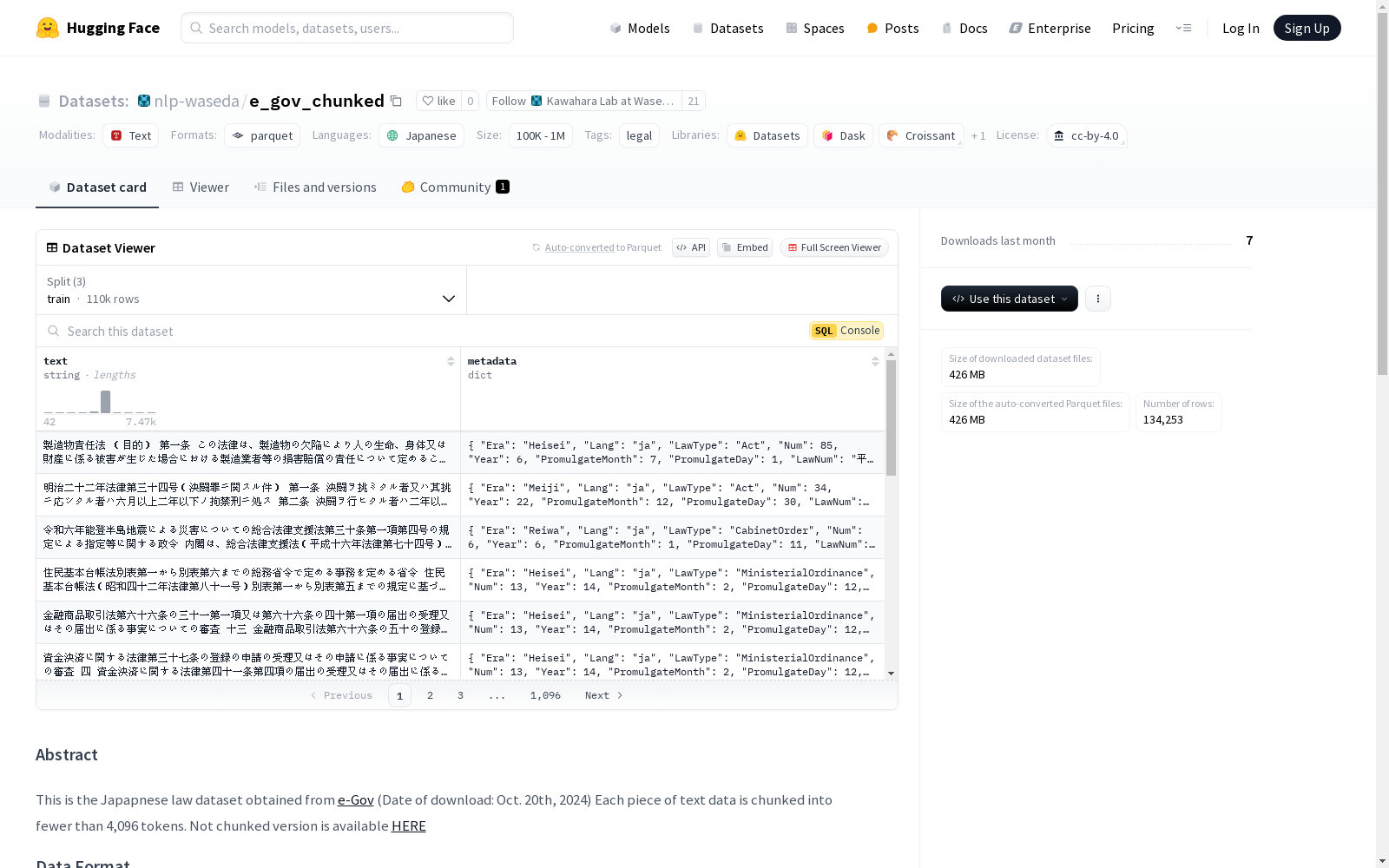This screenshot has height=868, width=1389.
Task: Select the parquet format tag
Action: point(262,135)
